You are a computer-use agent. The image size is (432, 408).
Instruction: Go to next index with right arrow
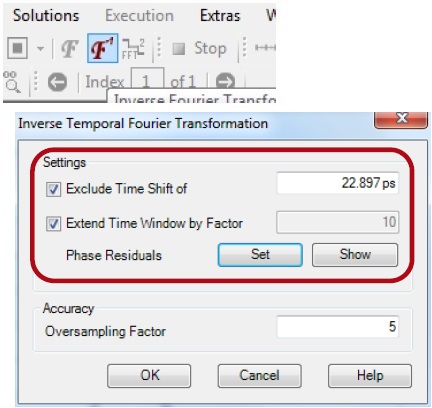point(225,81)
